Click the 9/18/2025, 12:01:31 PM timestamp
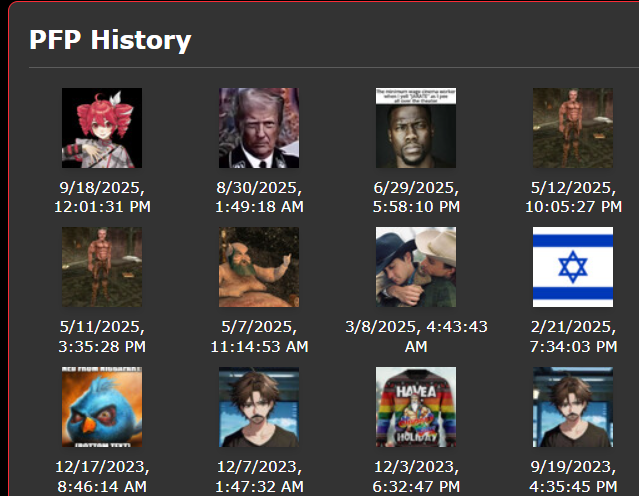This screenshot has width=639, height=496. click(102, 197)
